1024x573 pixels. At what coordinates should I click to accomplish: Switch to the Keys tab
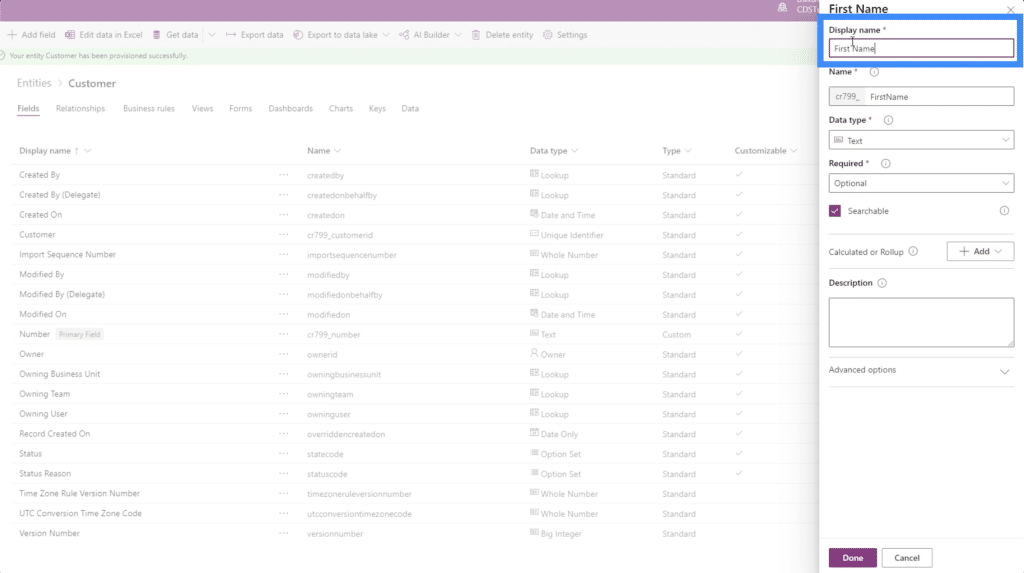[x=377, y=108]
